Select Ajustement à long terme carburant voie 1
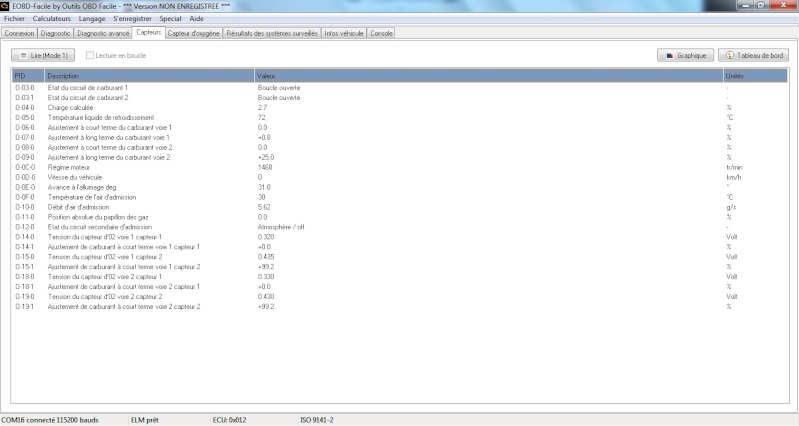This screenshot has width=799, height=426. pyautogui.click(x=400, y=137)
